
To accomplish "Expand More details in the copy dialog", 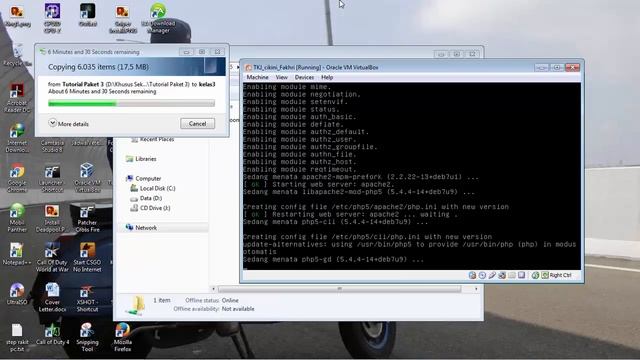I will coord(69,123).
